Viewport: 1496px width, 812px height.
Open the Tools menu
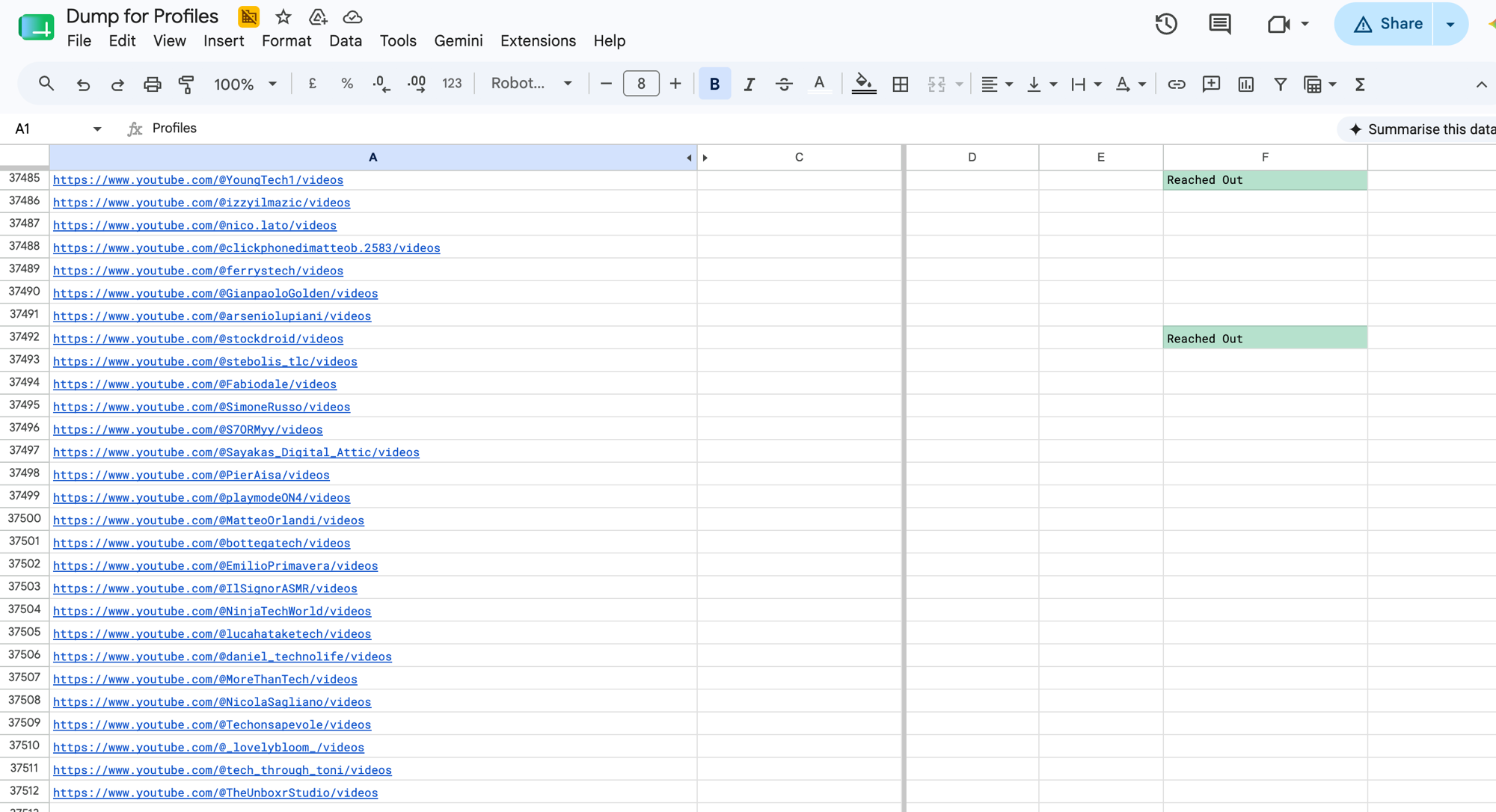(x=398, y=40)
